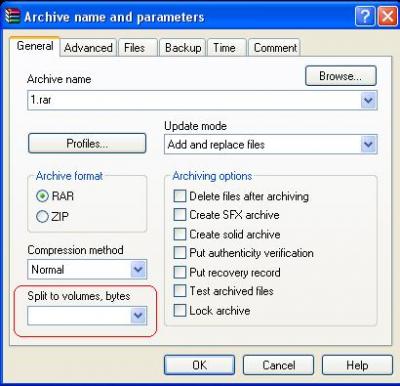Screen dimensions: 400x386
Task: Switch to the Backup tab
Action: (x=183, y=48)
